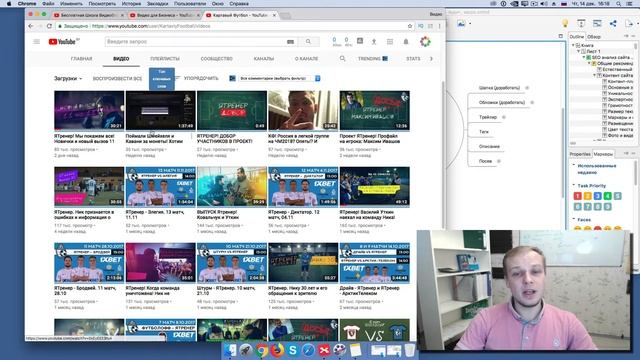This screenshot has height=360, width=640.
Task: Click ВОСПРОИЗВЕСТИ ВСЕ play all button
Action: (117, 78)
